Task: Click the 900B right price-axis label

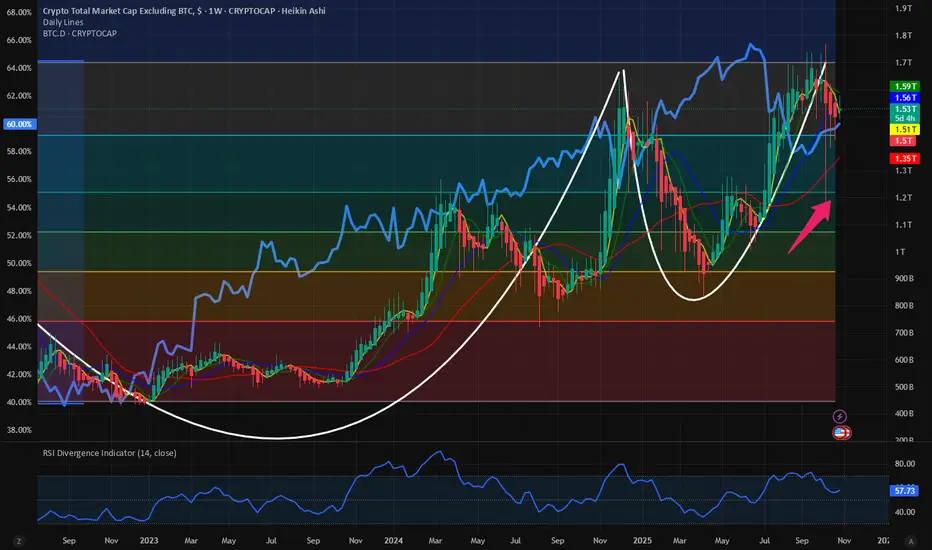Action: (x=905, y=279)
